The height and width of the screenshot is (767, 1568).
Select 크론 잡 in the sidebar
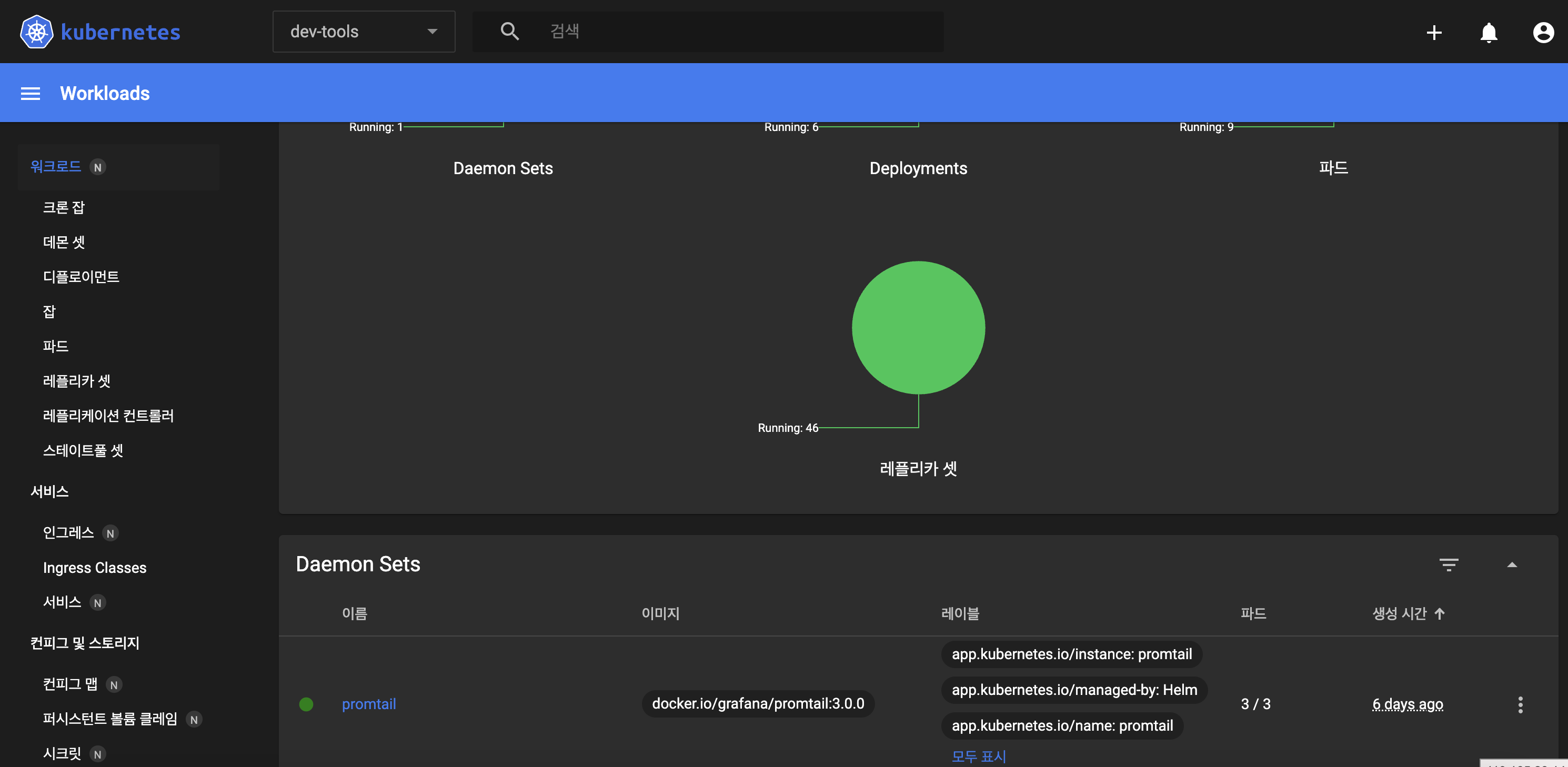(64, 208)
